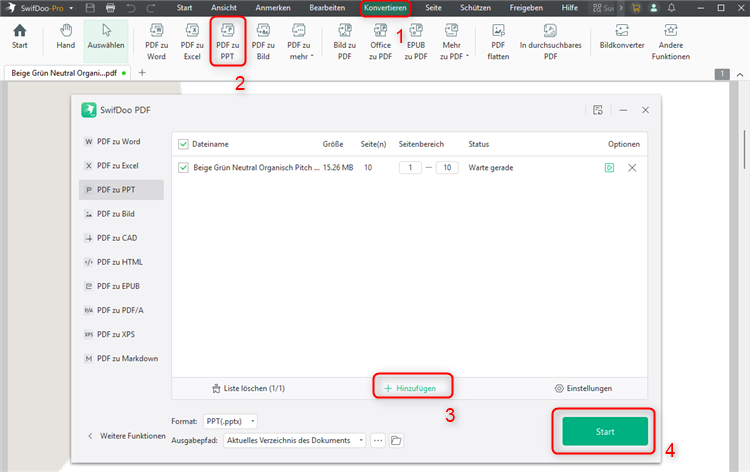Open the Bildkonverter tool
This screenshot has height=472, width=750.
[622, 37]
